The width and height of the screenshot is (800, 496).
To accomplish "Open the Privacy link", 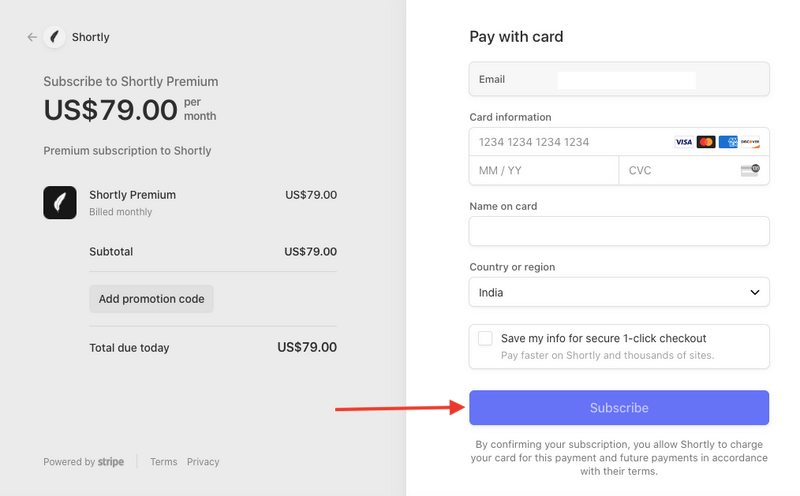I will point(203,462).
